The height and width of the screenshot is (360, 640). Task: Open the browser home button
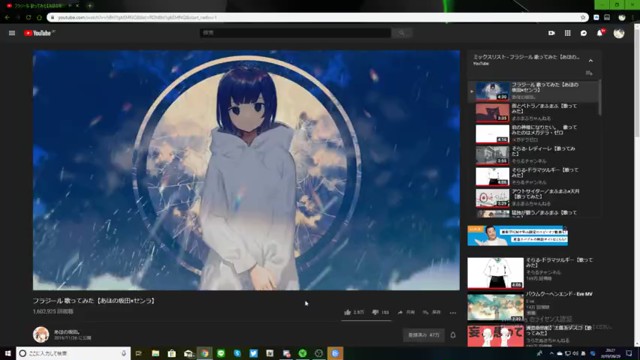tap(40, 18)
